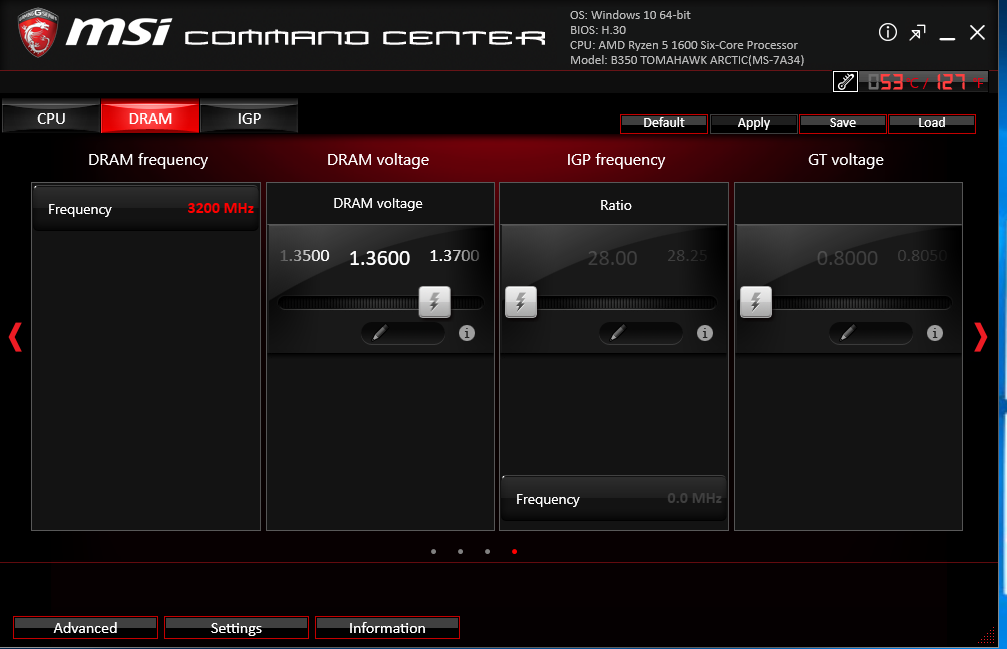Select the 1.3500 DRAM voltage value

304,255
